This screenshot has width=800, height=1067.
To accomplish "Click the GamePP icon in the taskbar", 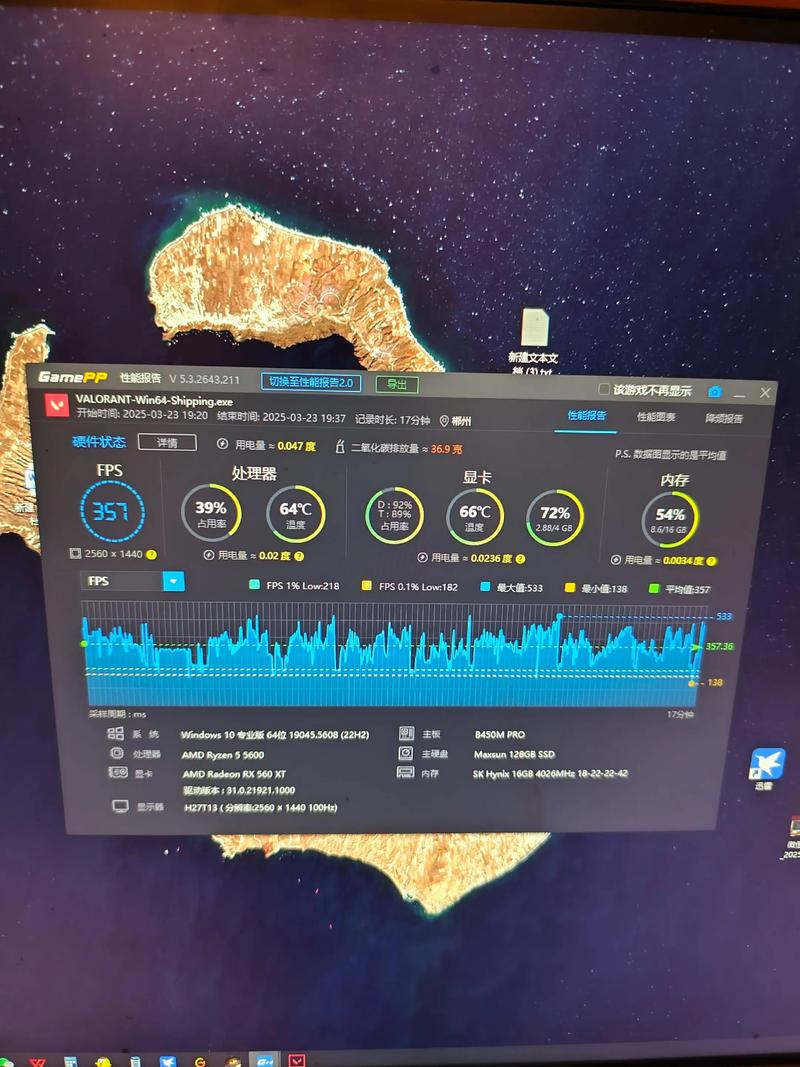I will [x=266, y=1061].
